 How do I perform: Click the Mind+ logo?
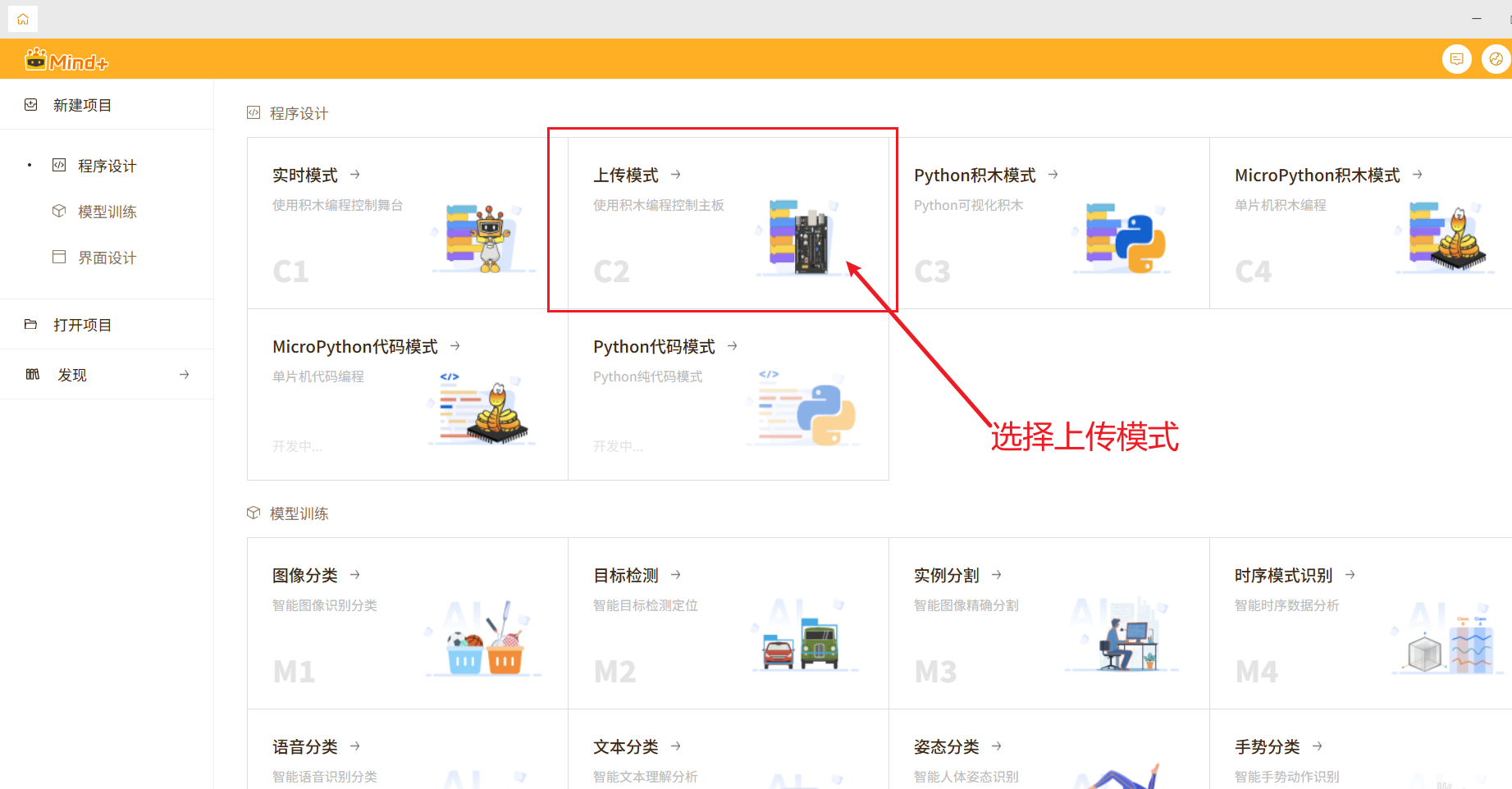pyautogui.click(x=66, y=61)
